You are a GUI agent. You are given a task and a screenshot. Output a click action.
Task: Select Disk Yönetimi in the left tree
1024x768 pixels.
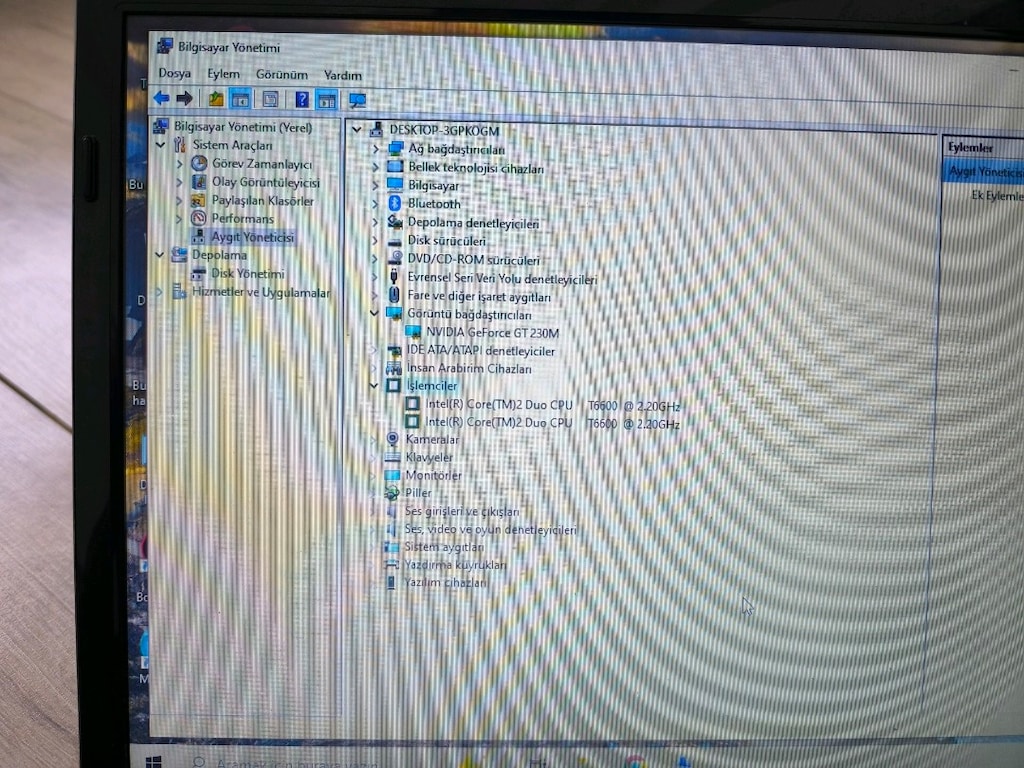coord(248,273)
